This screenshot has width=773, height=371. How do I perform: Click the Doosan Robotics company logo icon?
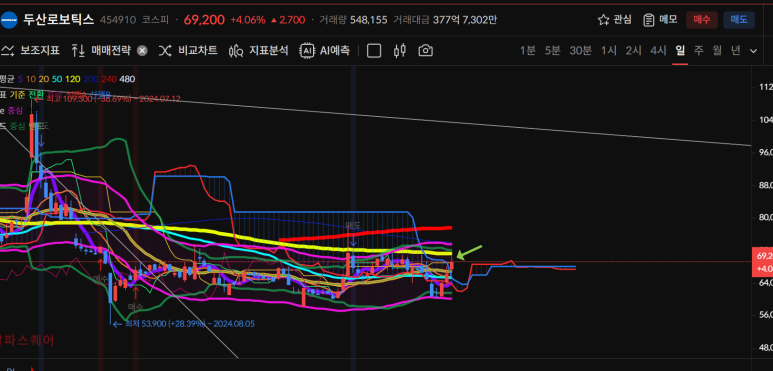tap(8, 20)
